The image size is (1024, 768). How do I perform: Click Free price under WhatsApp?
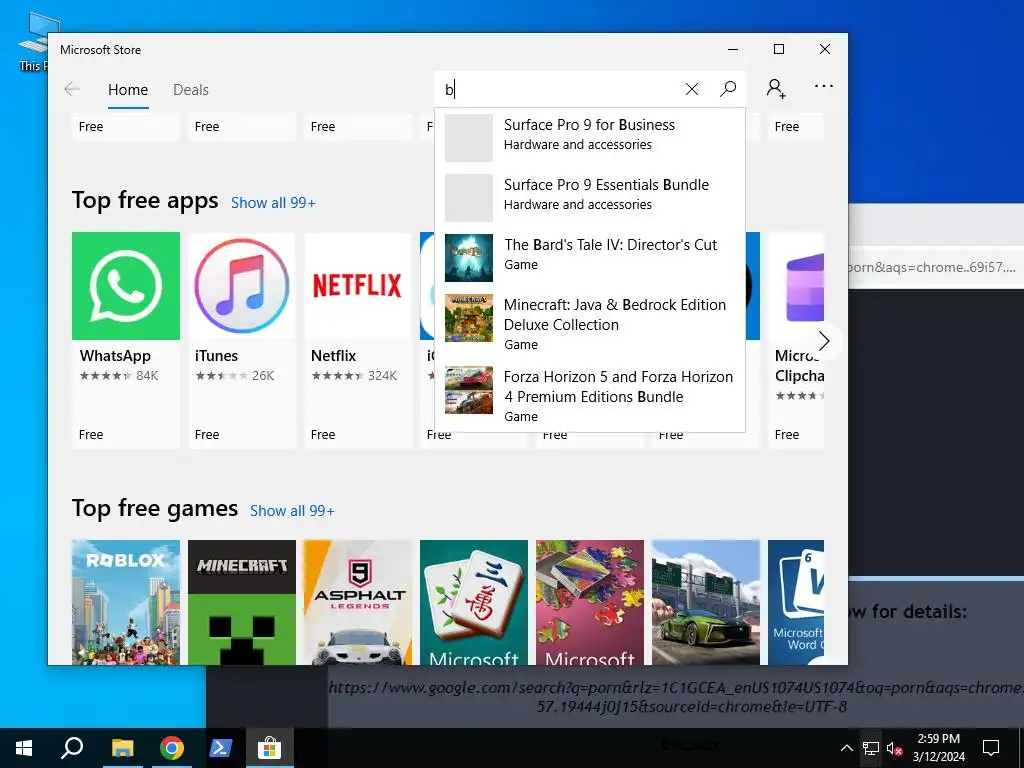pos(91,434)
